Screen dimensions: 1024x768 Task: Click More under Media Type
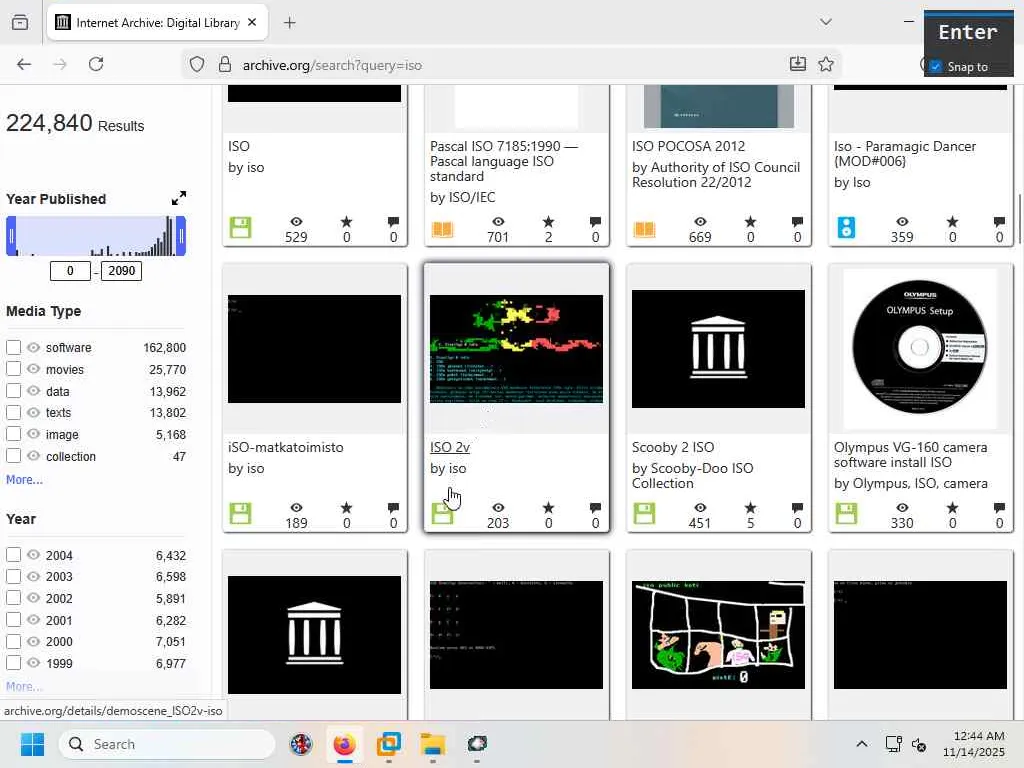[x=24, y=479]
